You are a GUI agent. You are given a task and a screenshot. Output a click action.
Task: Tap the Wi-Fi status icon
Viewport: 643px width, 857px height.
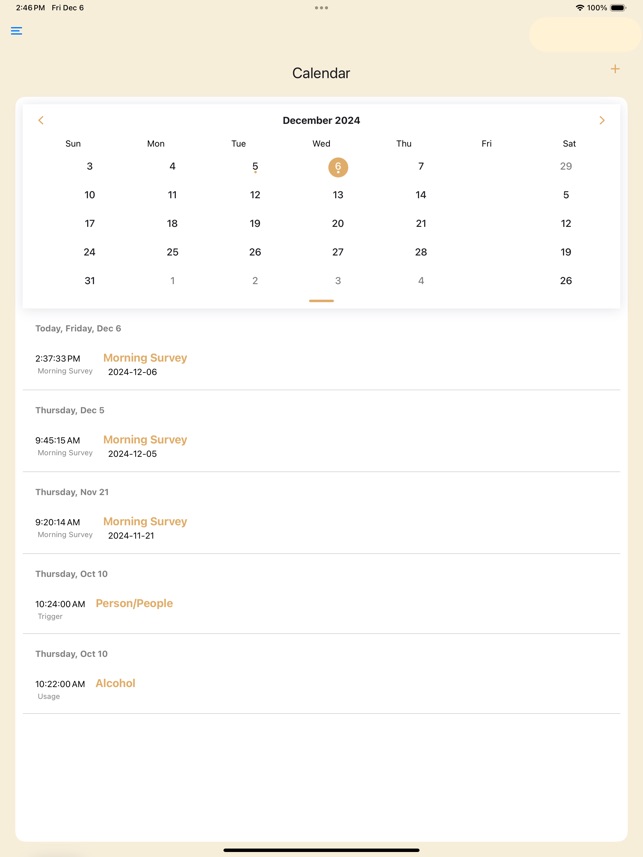pos(581,7)
